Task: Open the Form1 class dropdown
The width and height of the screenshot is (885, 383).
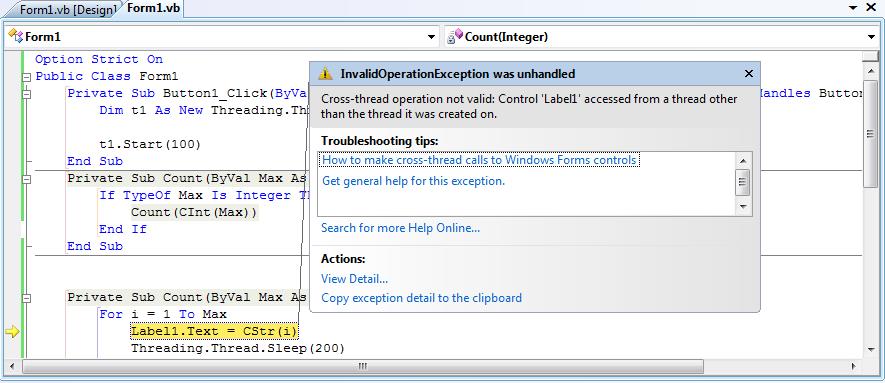Action: tap(431, 37)
